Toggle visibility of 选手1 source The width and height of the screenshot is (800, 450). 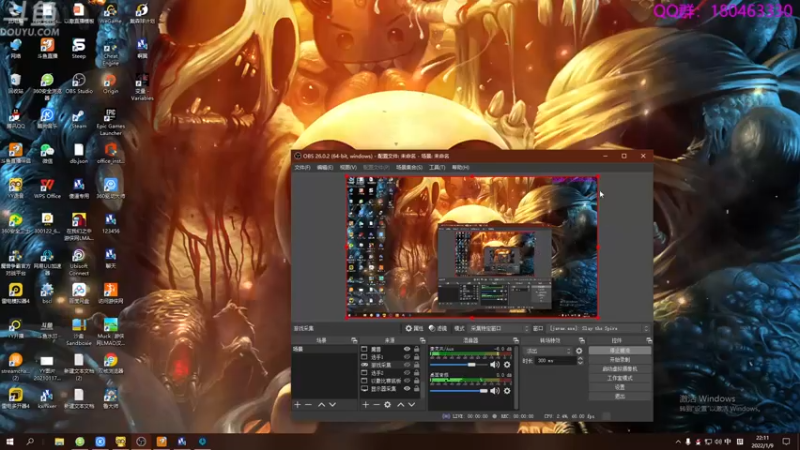407,357
